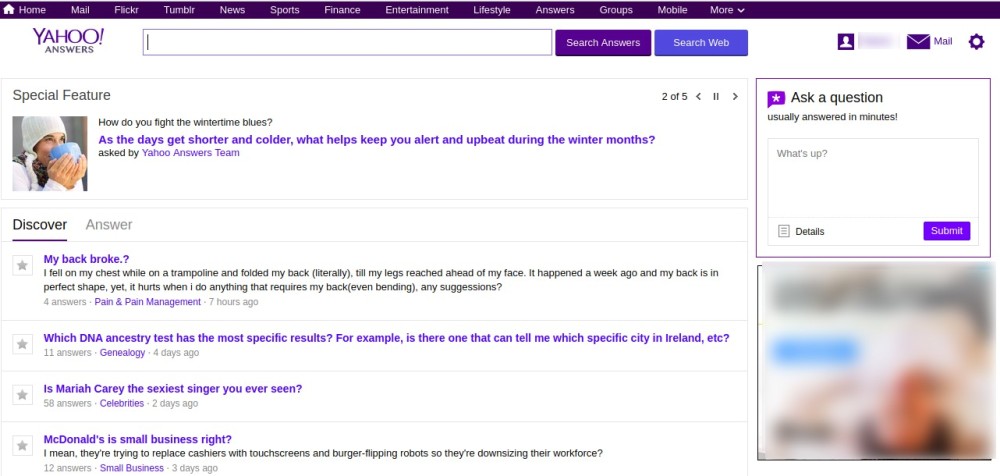The width and height of the screenshot is (1000, 476).
Task: Click the Details document icon
Action: [x=784, y=231]
